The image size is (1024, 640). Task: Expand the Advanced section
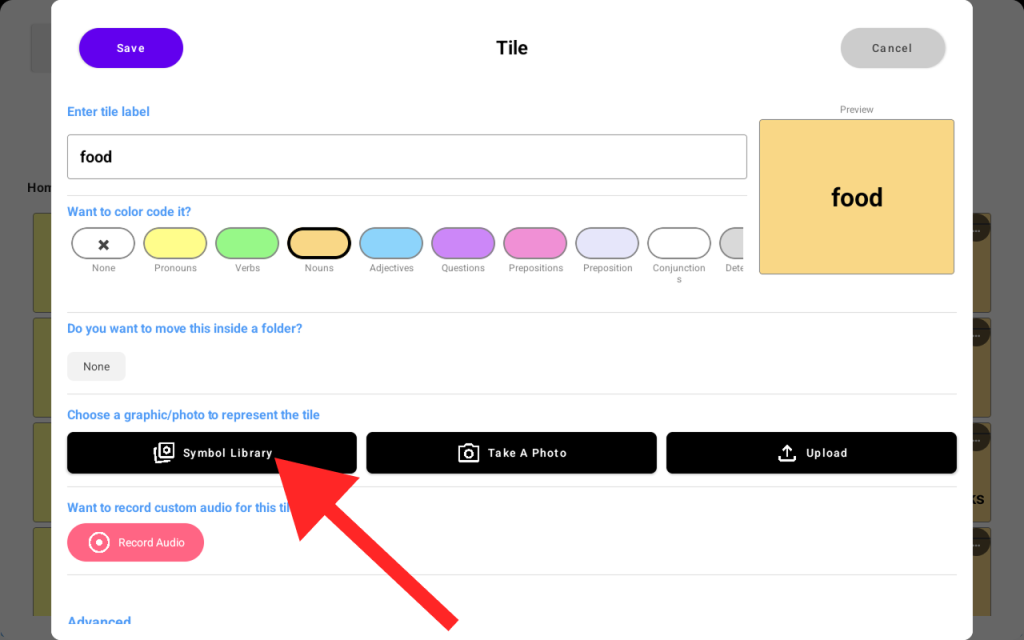coord(99,621)
